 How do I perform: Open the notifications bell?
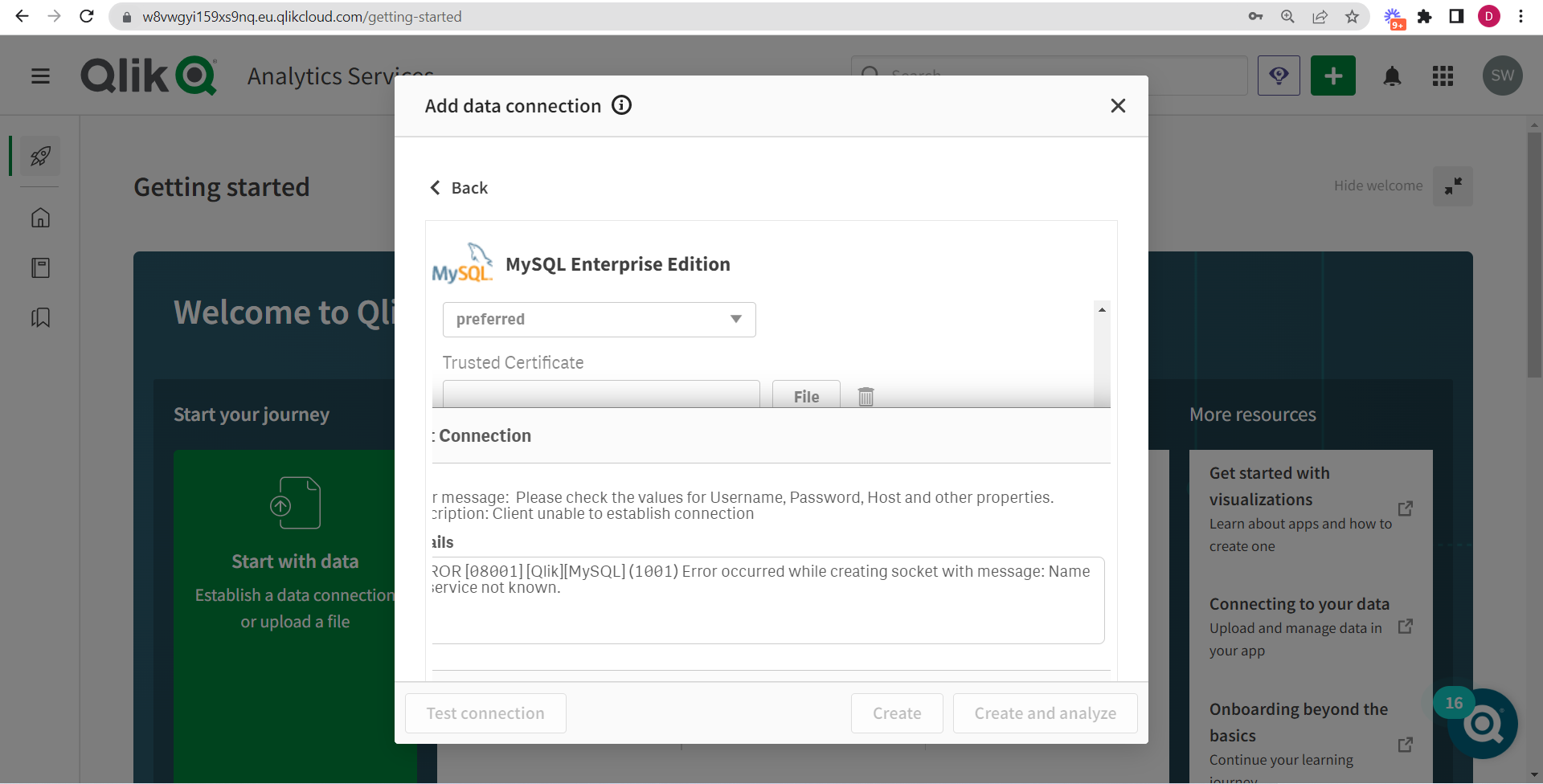pos(1393,76)
